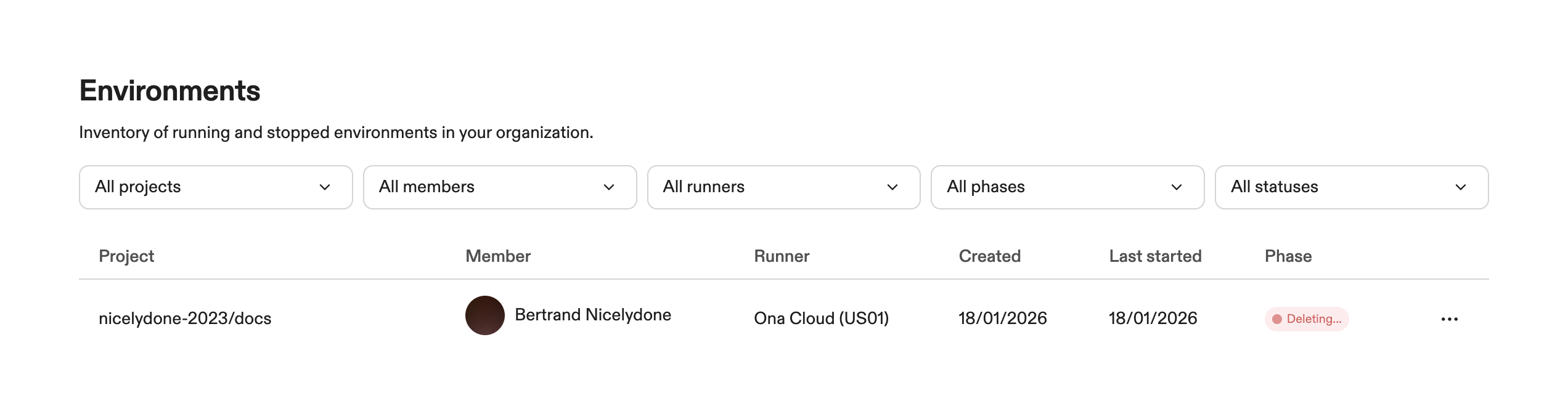Screen dimensions: 1568x414
Task: Expand the All members filter dropdown
Action: (499, 187)
